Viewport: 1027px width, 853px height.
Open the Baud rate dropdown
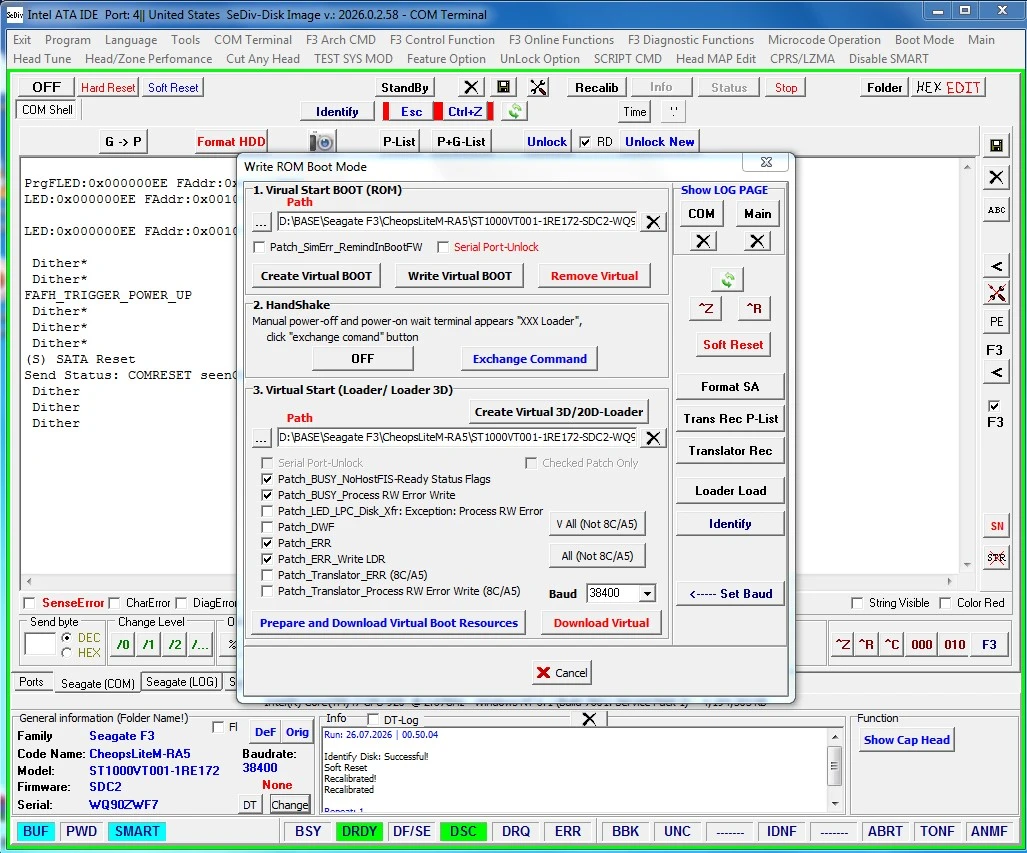click(647, 594)
